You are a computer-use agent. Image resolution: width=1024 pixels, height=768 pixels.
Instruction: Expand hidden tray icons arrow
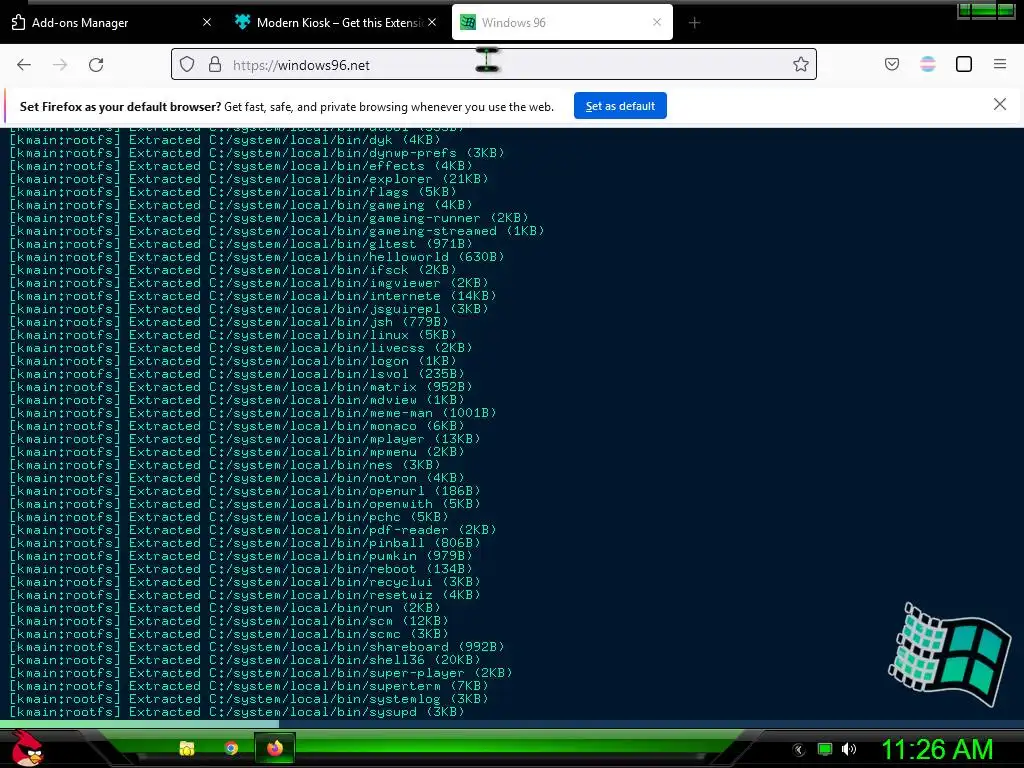tap(798, 750)
